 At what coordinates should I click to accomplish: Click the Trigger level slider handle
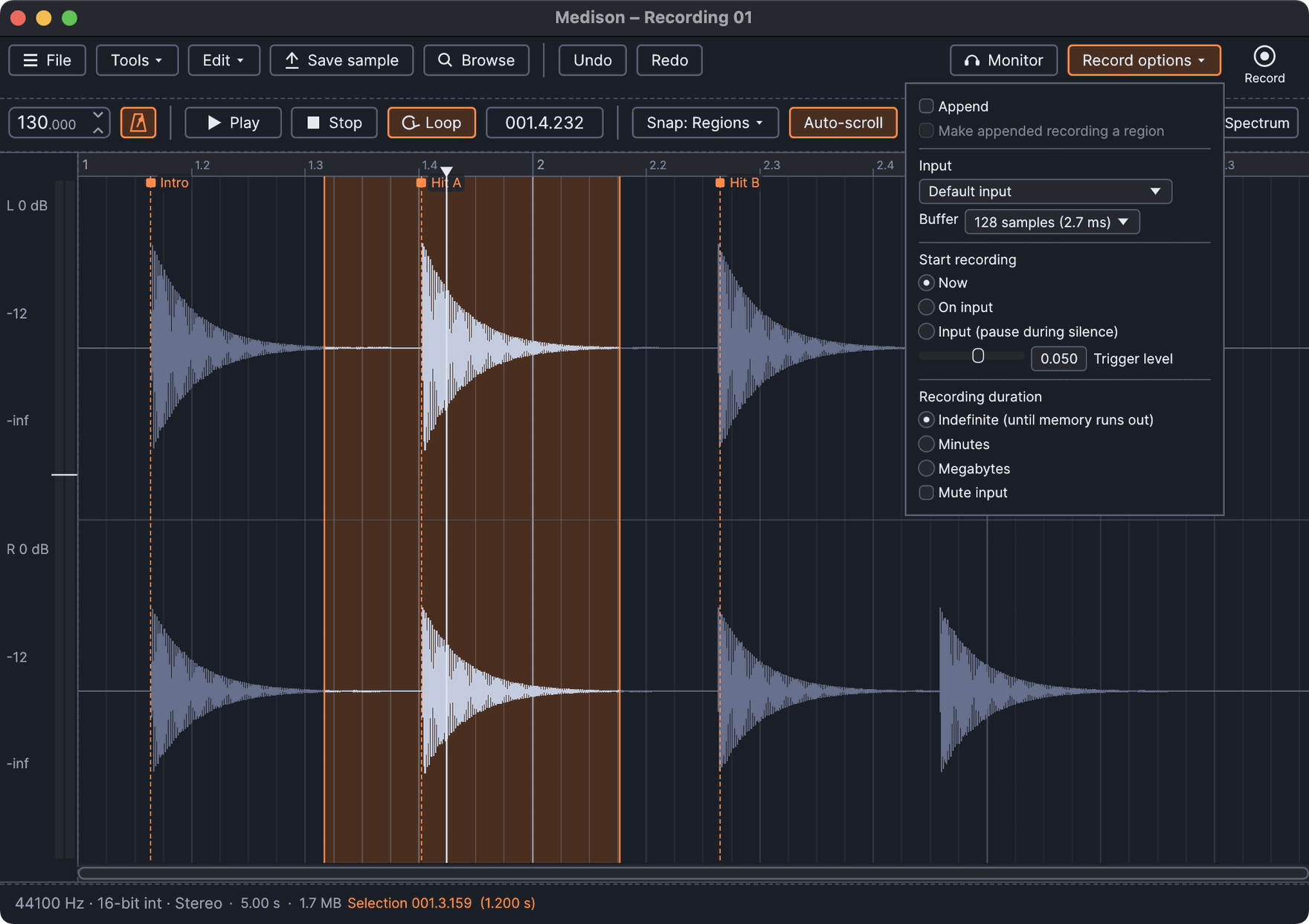[x=978, y=356]
